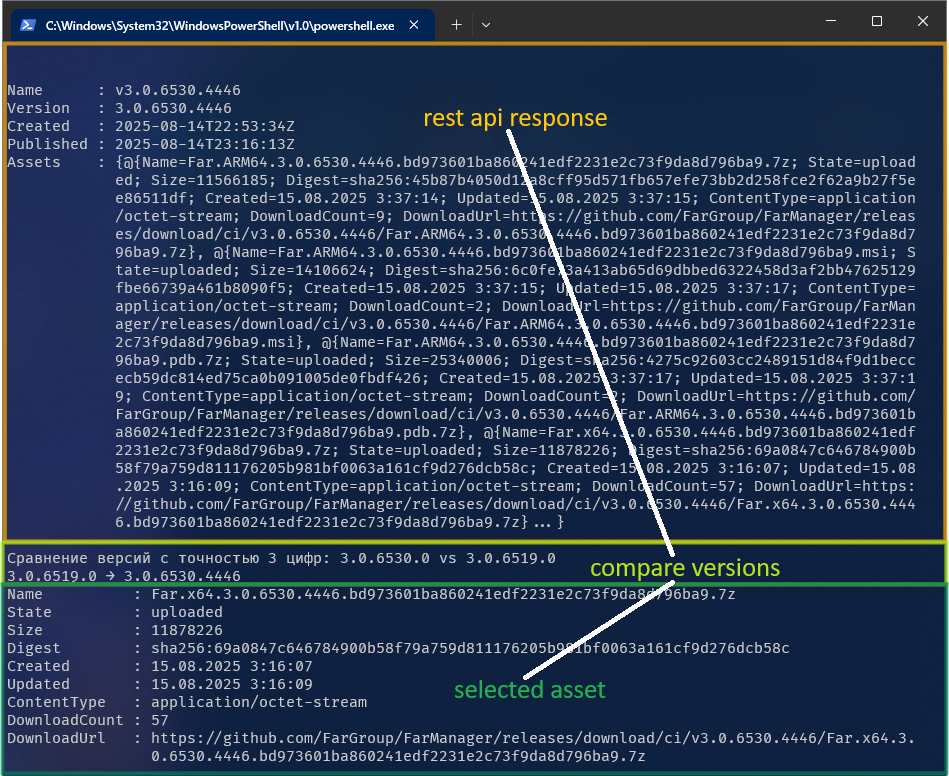Click the State value uploaded
This screenshot has height=776, width=949.
click(187, 612)
